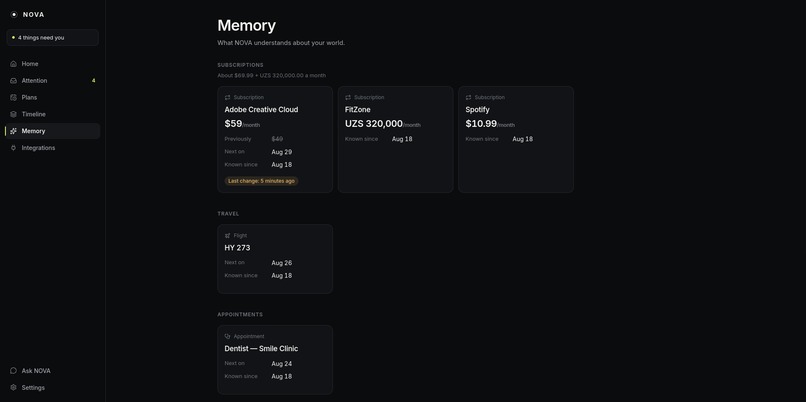
Task: Click the 'Last change: 5 minutes ago' badge
Action: tap(261, 181)
